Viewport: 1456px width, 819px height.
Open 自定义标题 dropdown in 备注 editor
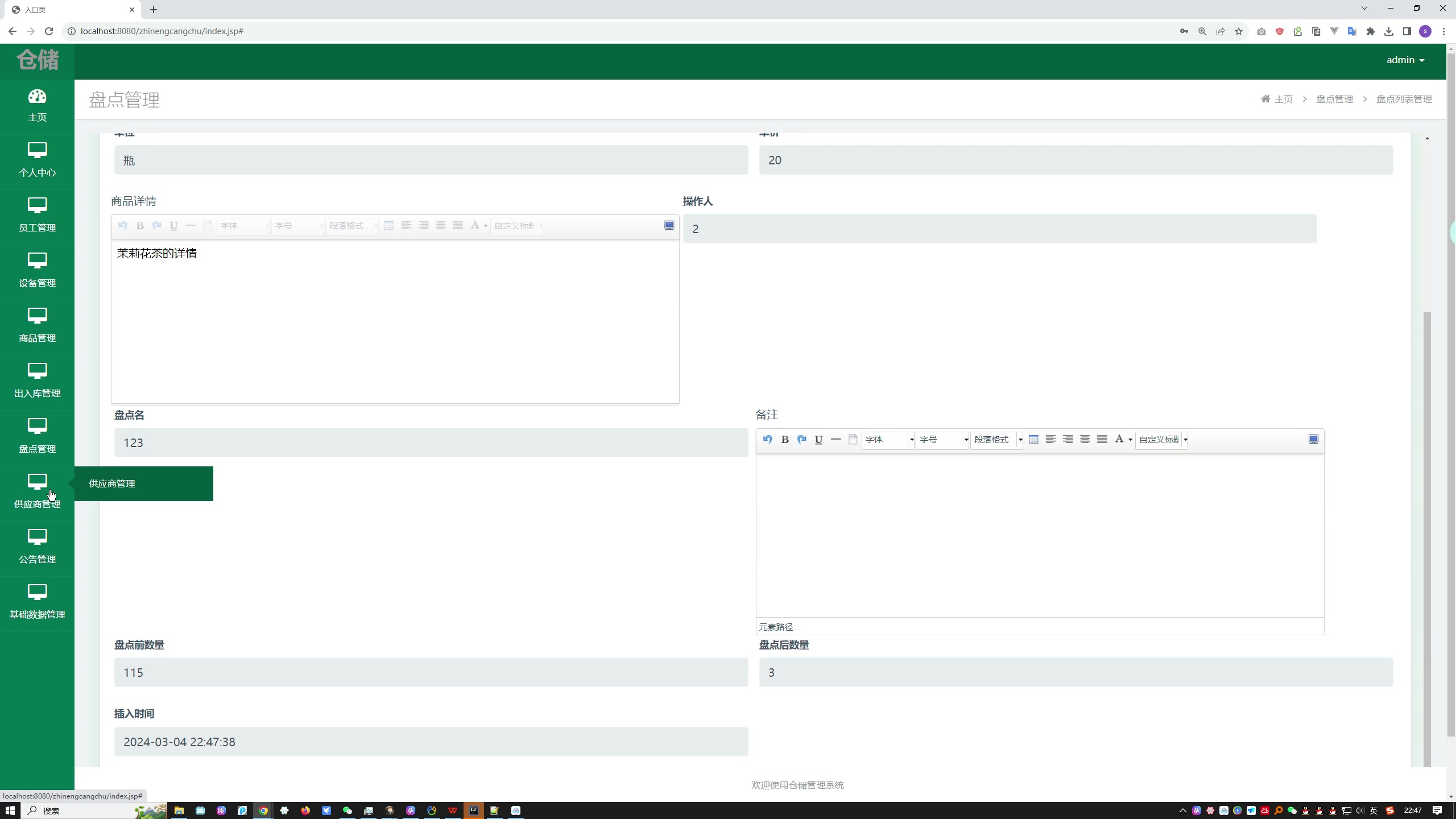tap(1161, 440)
